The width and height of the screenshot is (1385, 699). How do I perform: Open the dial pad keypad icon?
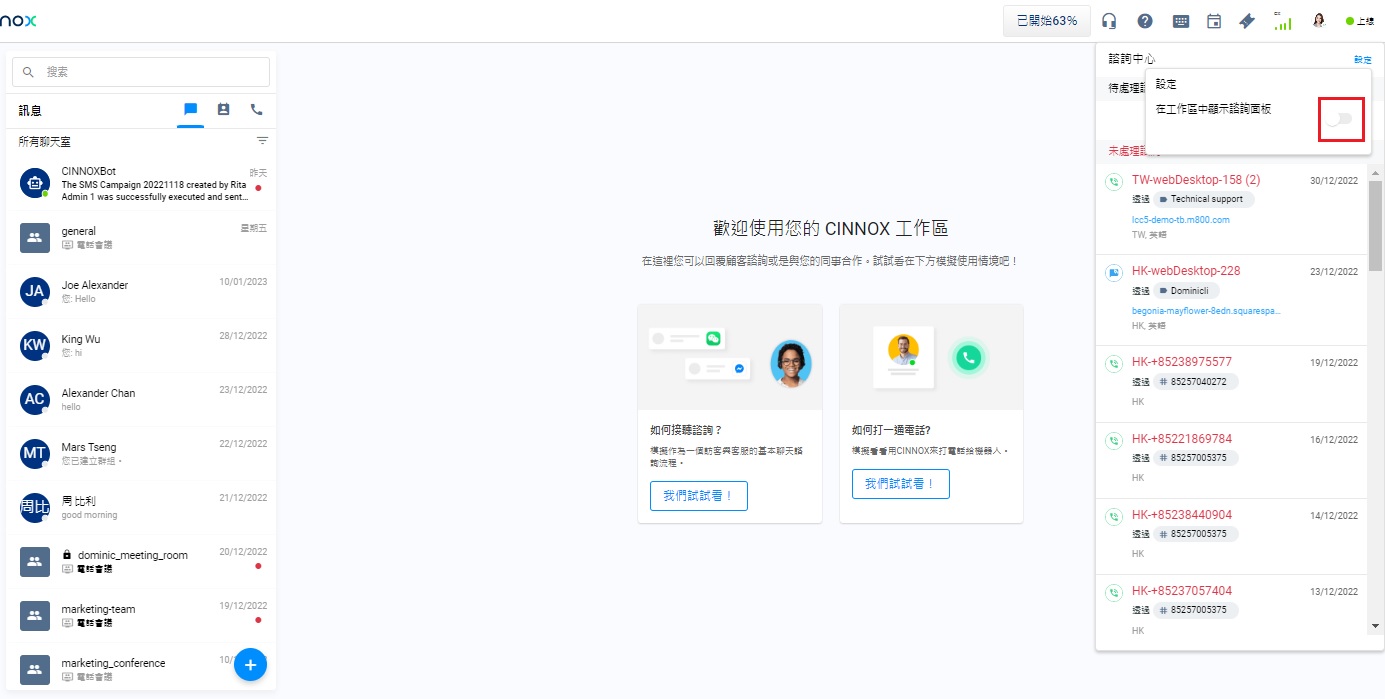tap(1181, 21)
